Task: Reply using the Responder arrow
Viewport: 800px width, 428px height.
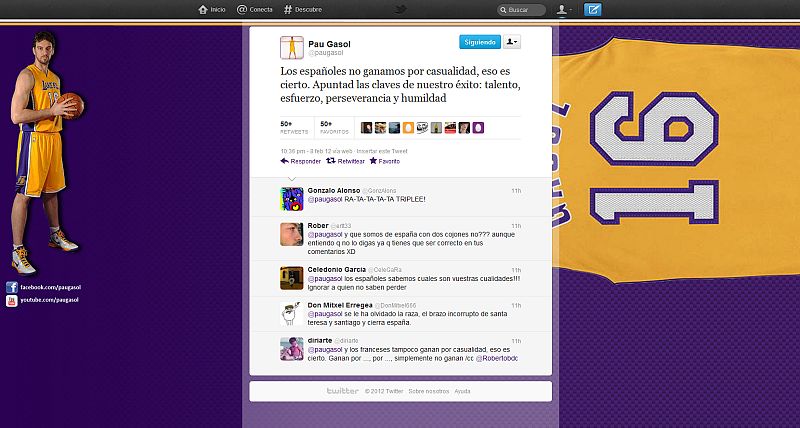Action: pyautogui.click(x=301, y=161)
